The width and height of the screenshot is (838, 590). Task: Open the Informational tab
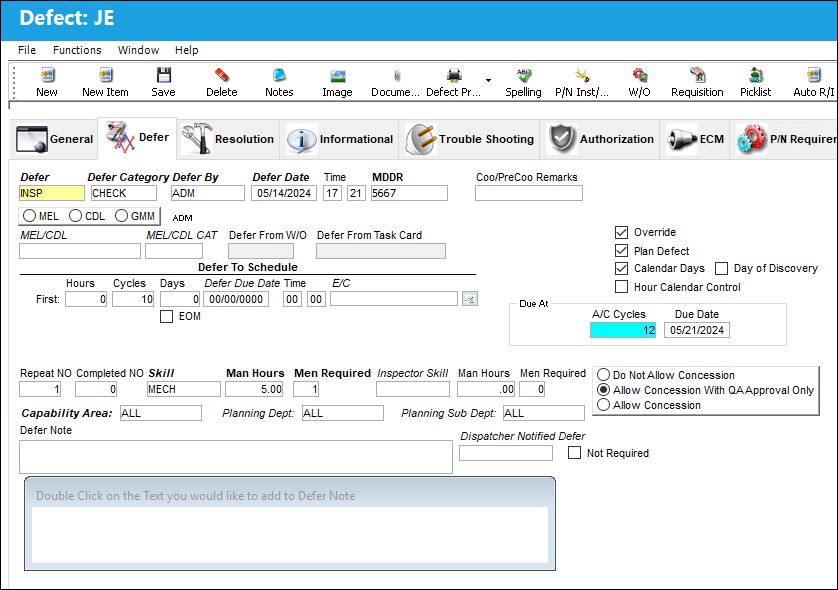(340, 139)
